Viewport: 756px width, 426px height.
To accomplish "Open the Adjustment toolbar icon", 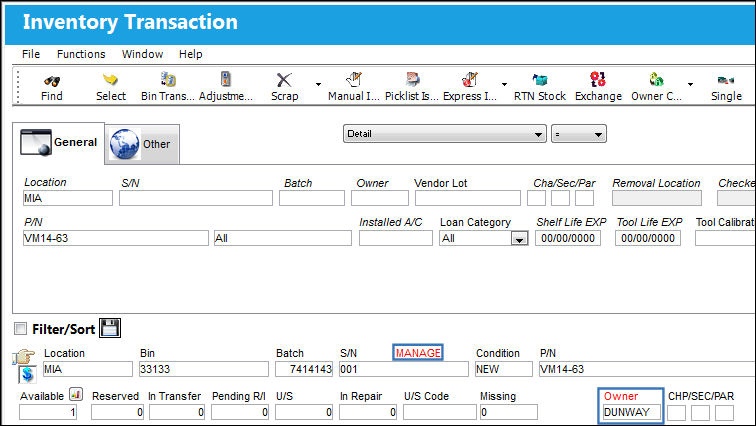I will tap(225, 79).
